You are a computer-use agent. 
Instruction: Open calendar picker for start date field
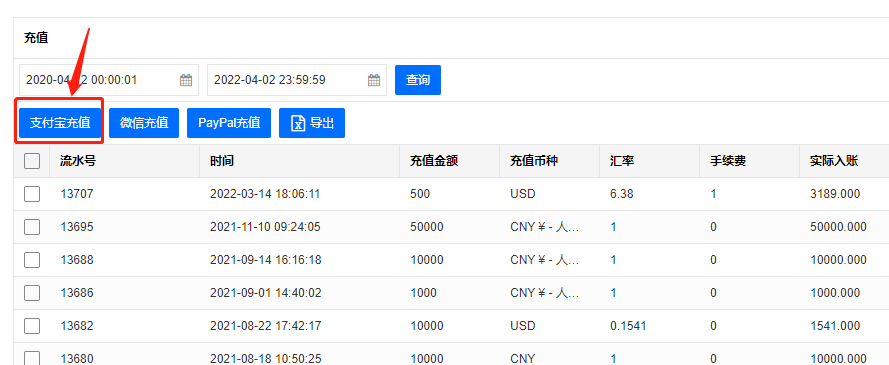click(186, 80)
